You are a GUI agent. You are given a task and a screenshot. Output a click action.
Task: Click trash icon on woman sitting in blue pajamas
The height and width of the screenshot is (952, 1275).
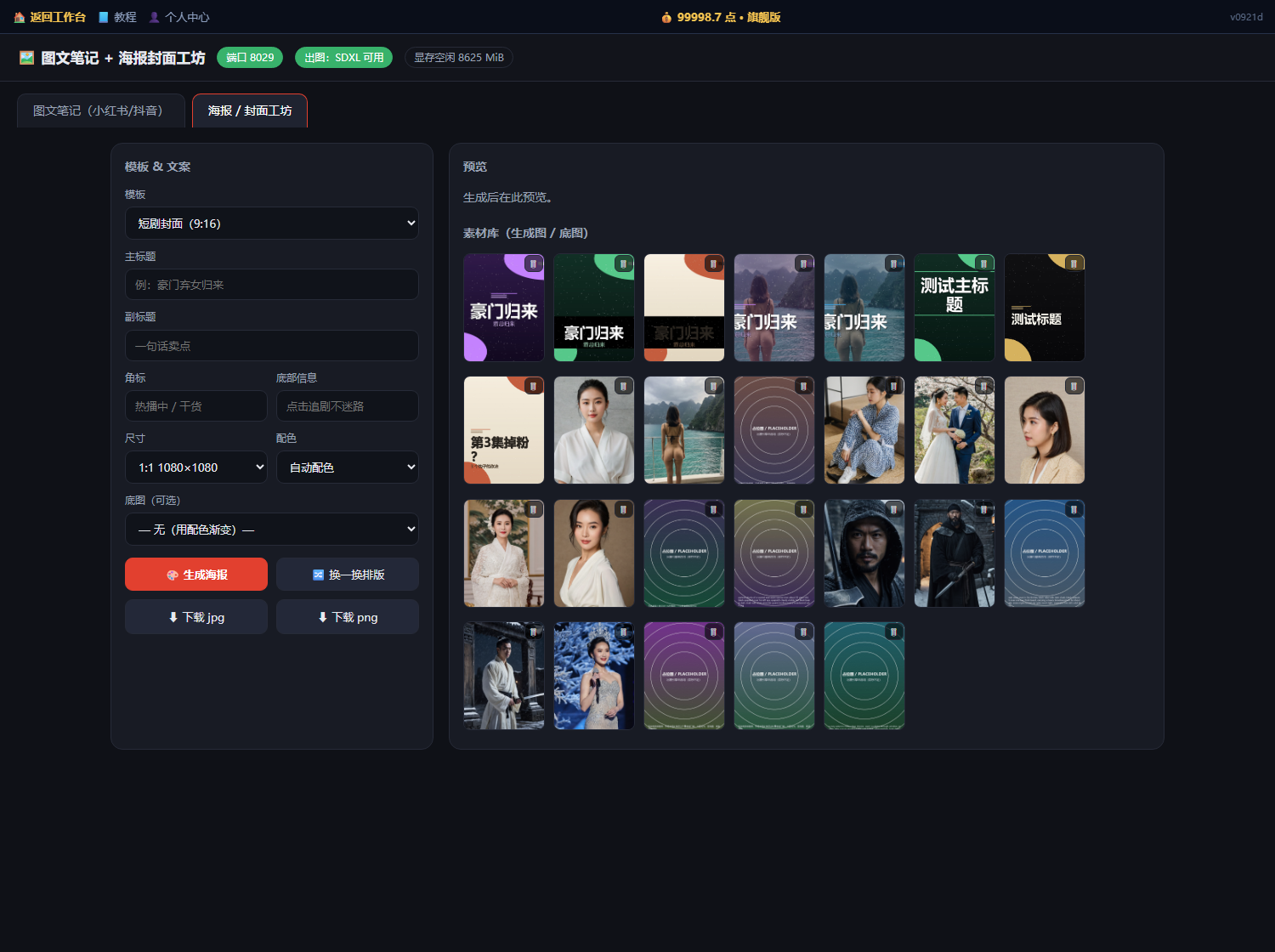tap(893, 387)
